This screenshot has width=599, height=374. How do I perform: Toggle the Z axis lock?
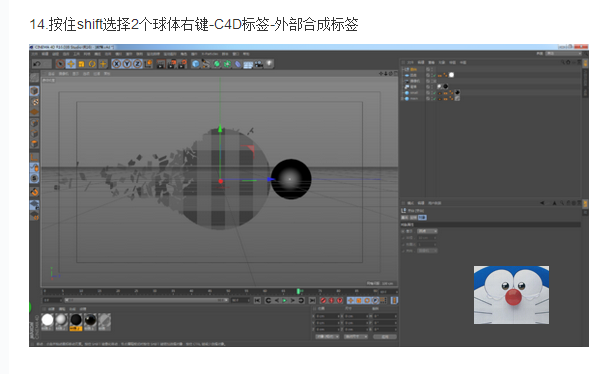pos(137,64)
